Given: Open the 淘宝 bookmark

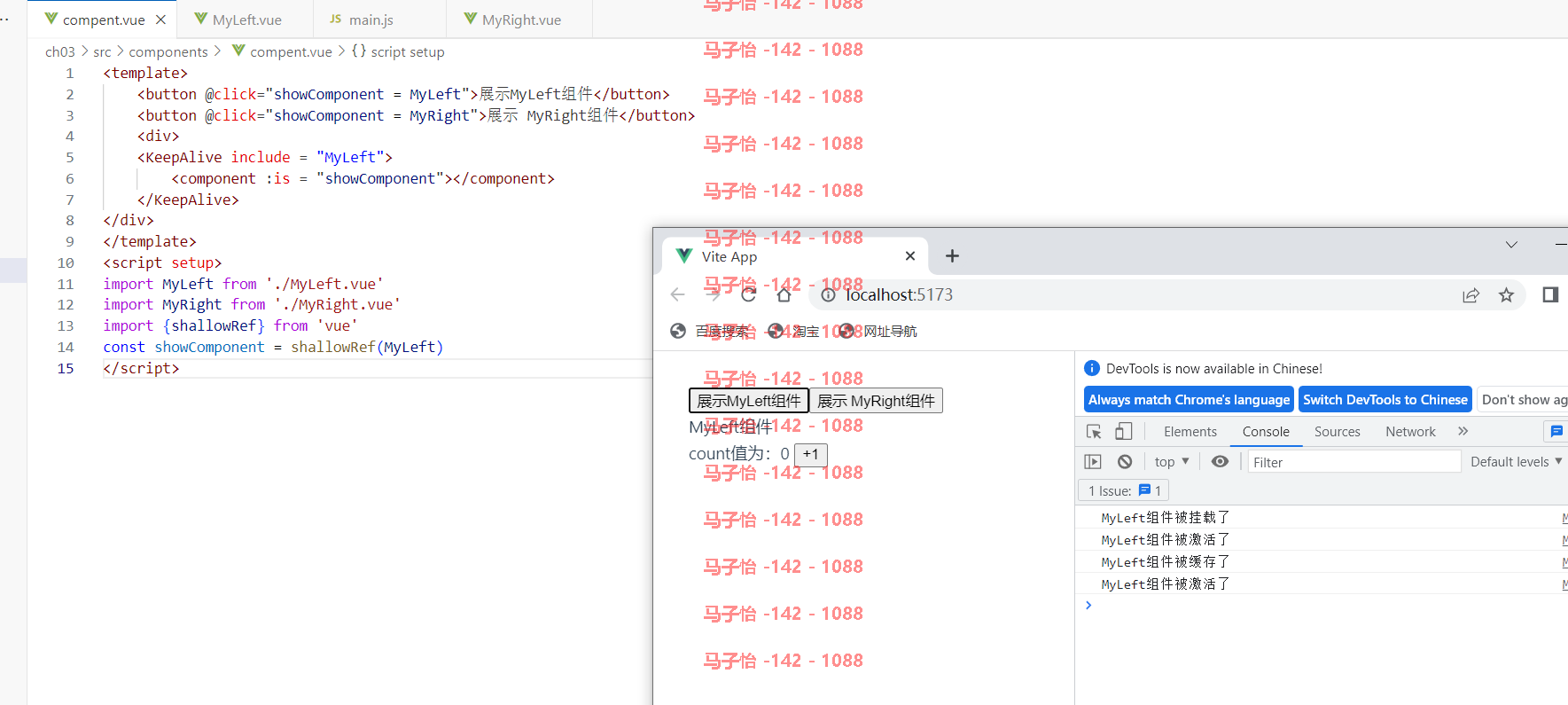Looking at the screenshot, I should (794, 331).
